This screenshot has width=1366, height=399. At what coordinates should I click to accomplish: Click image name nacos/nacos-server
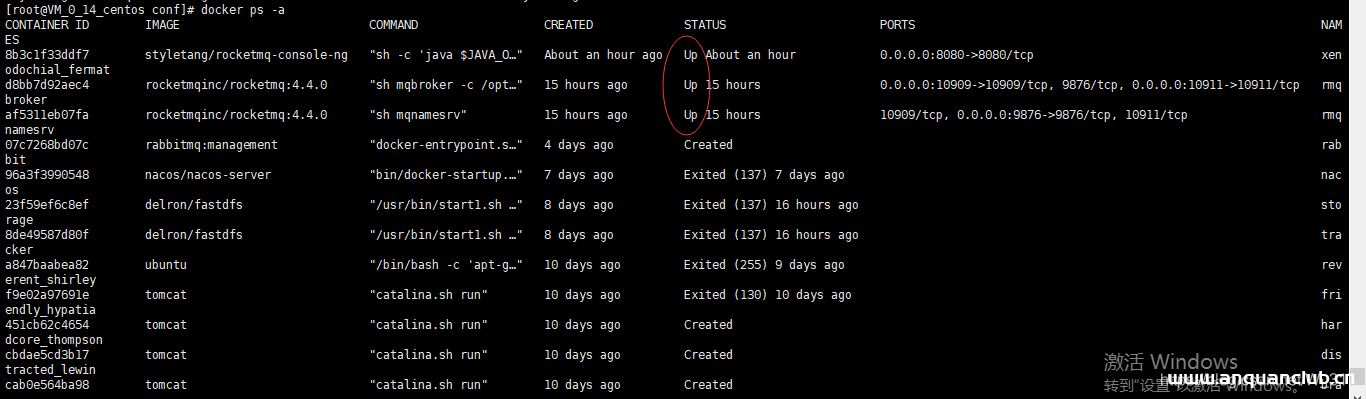point(208,175)
